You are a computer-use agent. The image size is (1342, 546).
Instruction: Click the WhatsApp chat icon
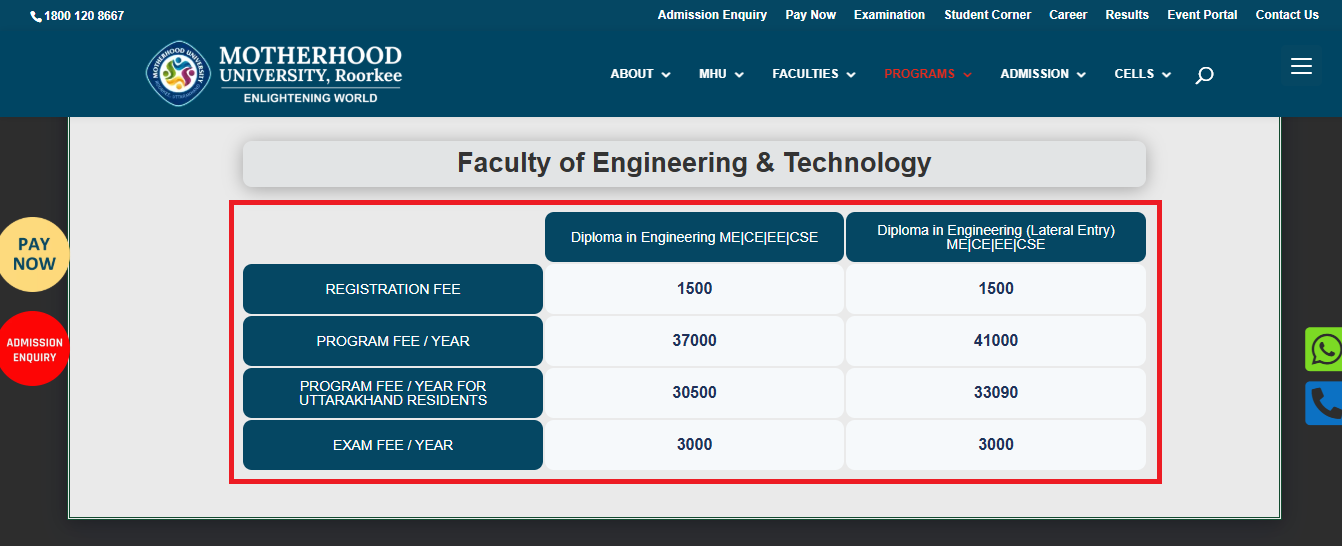click(1324, 349)
